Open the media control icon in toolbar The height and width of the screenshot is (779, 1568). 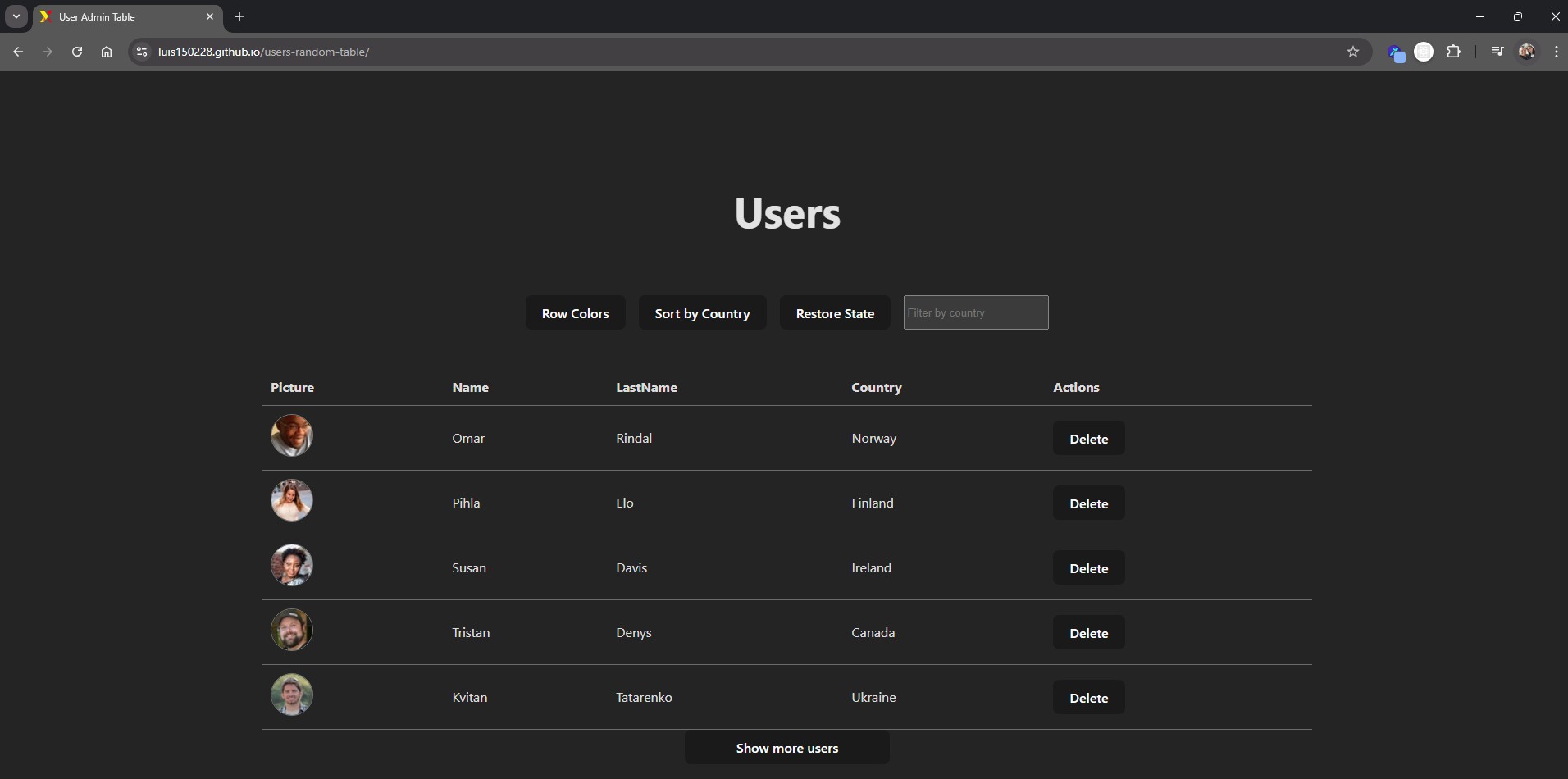(1497, 52)
